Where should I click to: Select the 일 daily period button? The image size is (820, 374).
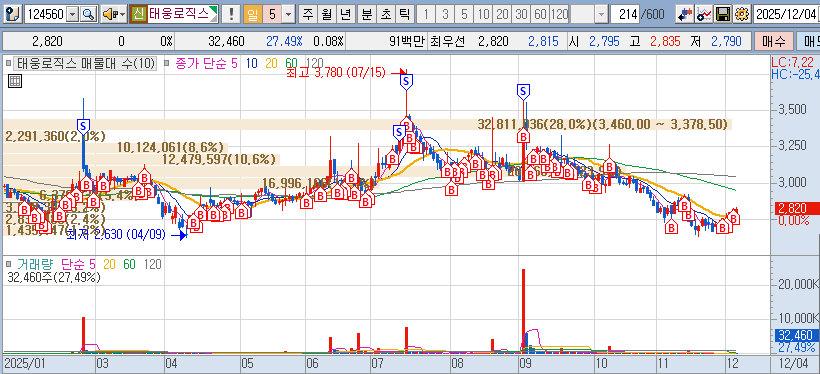pos(252,14)
